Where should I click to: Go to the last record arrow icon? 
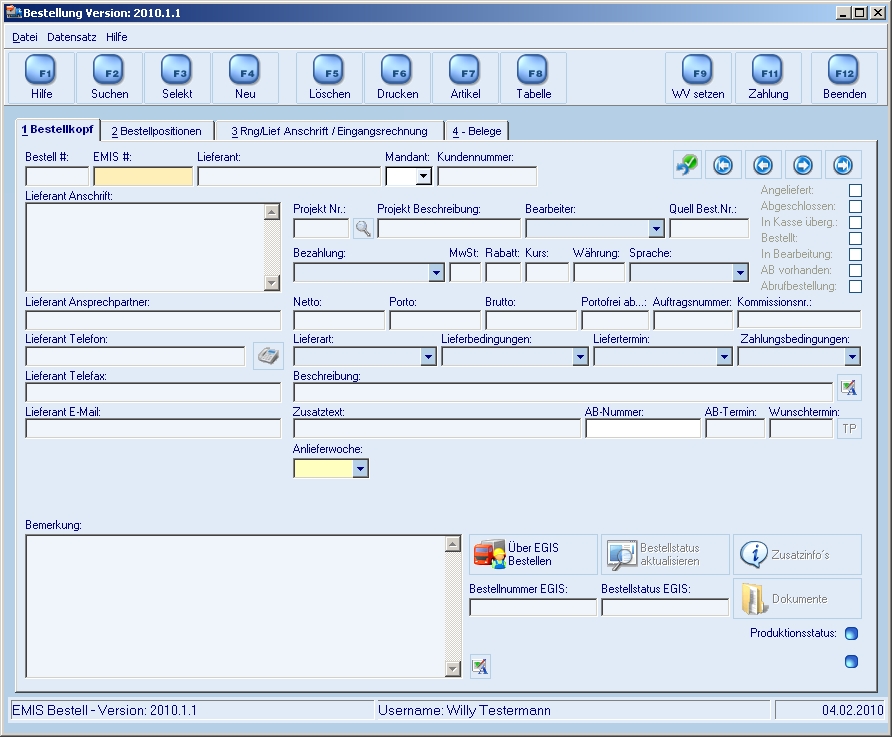843,165
